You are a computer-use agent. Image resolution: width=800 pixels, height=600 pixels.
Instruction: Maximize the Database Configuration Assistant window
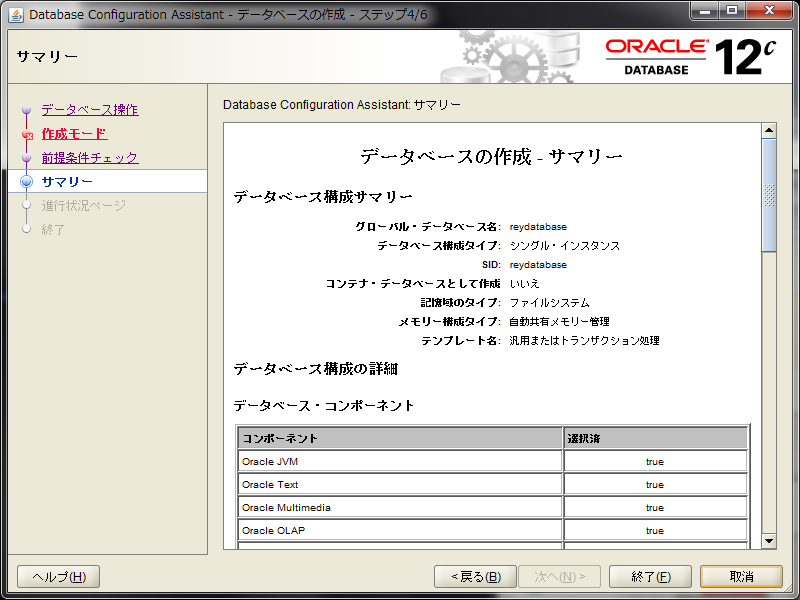pyautogui.click(x=731, y=11)
